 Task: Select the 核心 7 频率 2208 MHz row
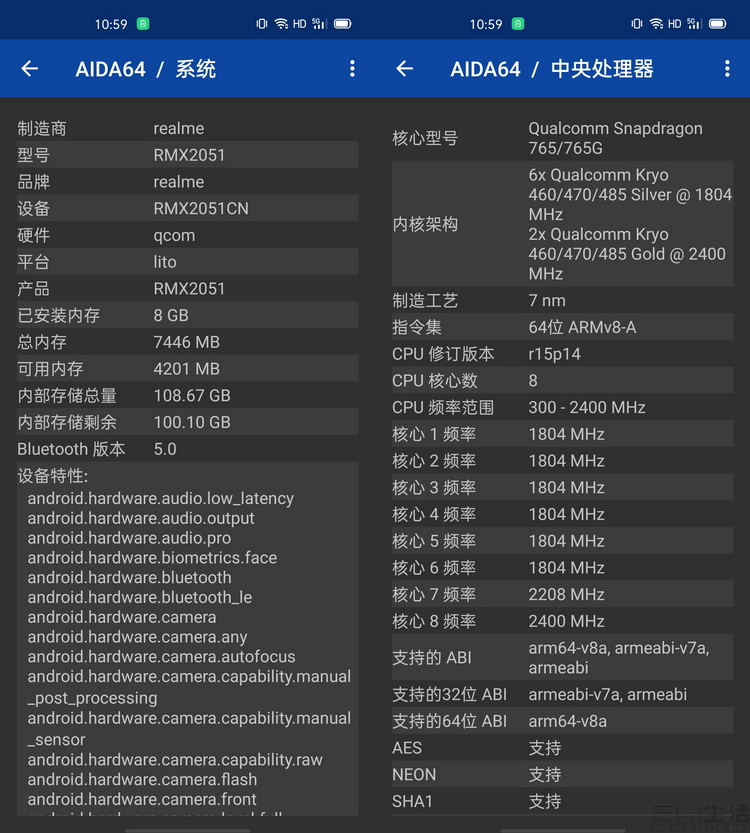point(562,594)
